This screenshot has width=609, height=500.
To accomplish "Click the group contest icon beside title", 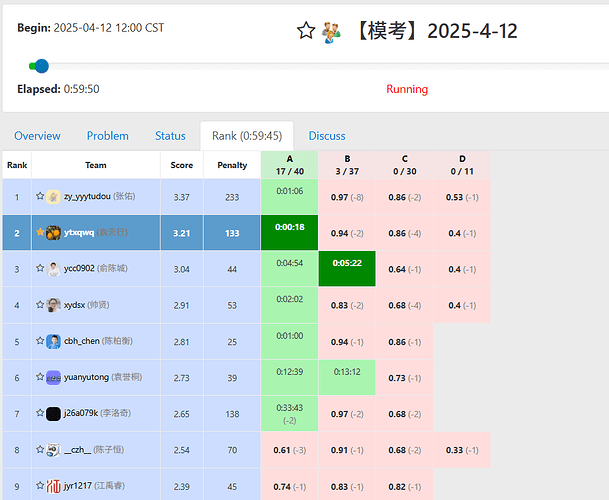I will (331, 32).
